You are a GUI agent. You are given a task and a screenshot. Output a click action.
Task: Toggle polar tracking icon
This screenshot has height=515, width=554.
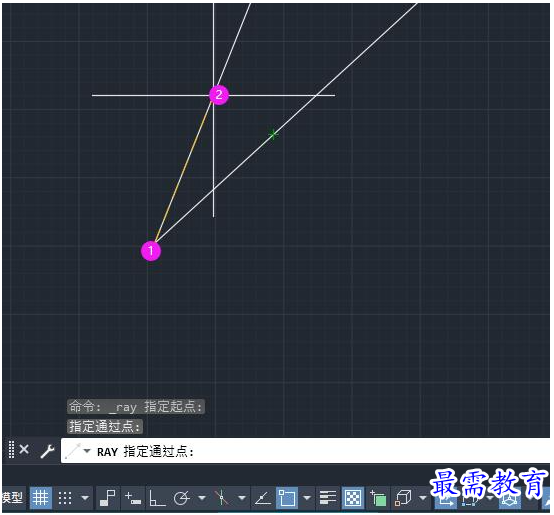[x=182, y=498]
